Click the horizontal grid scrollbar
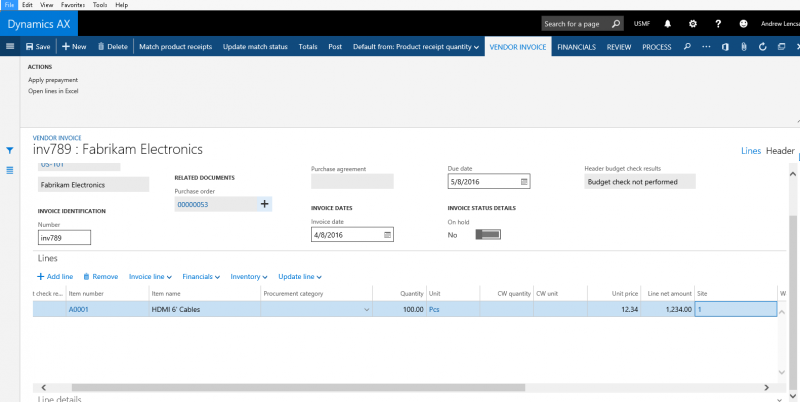 [x=298, y=388]
